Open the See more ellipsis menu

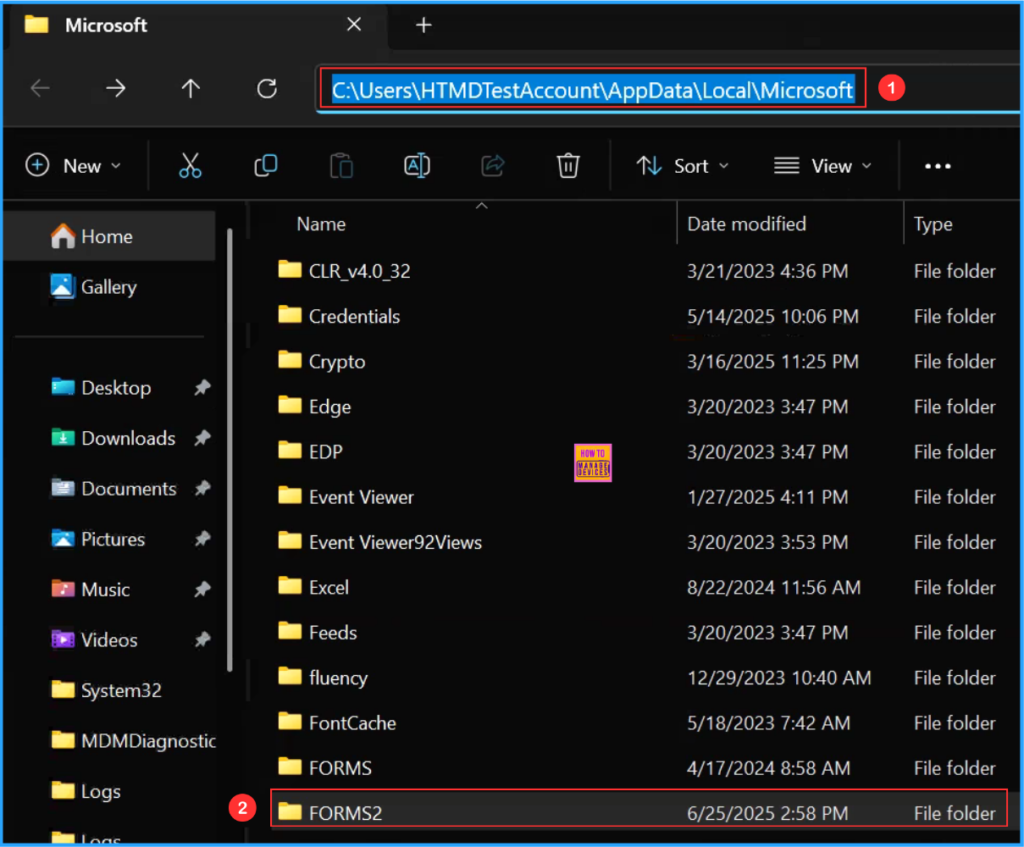[937, 167]
